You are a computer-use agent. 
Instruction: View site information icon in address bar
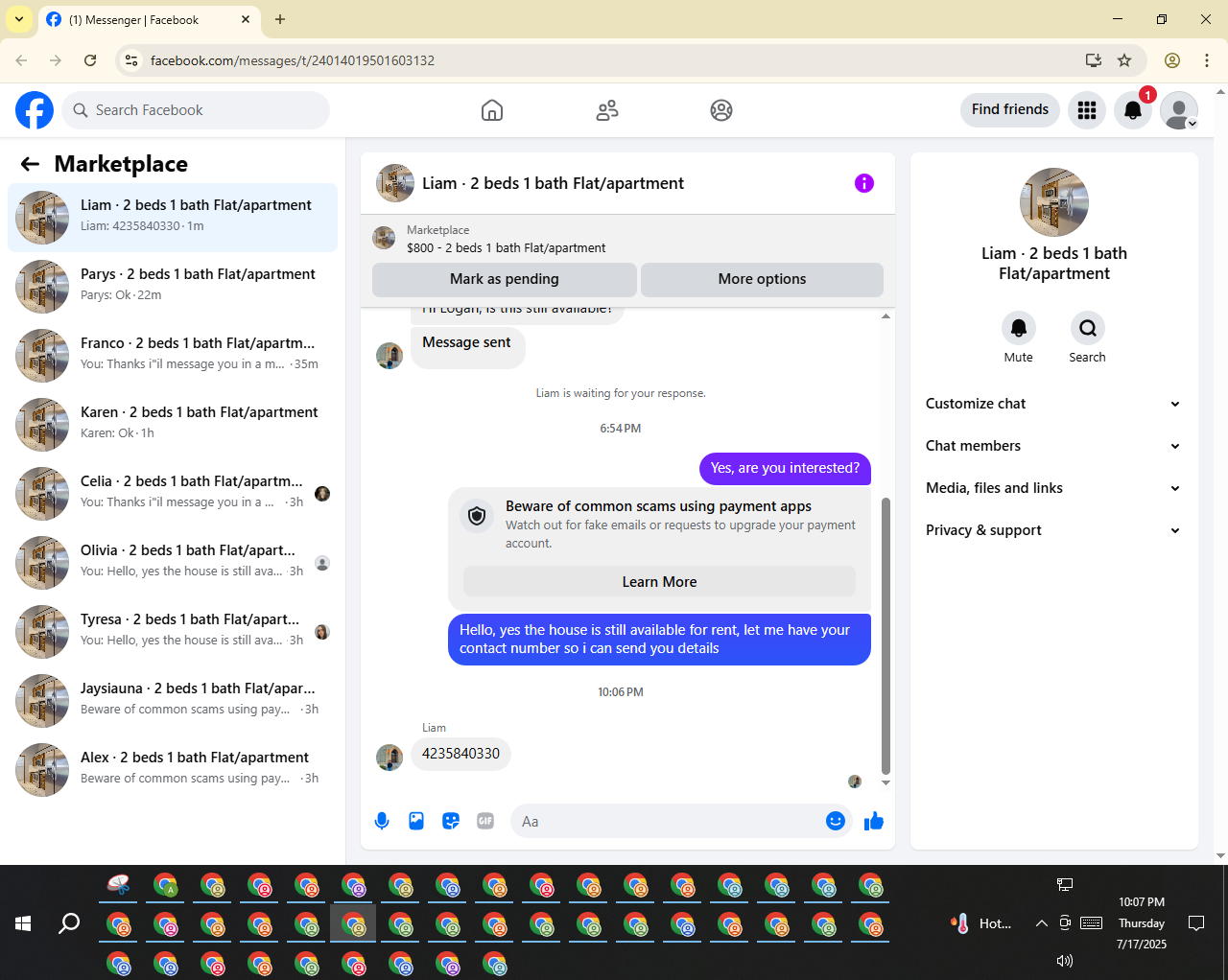[x=131, y=60]
